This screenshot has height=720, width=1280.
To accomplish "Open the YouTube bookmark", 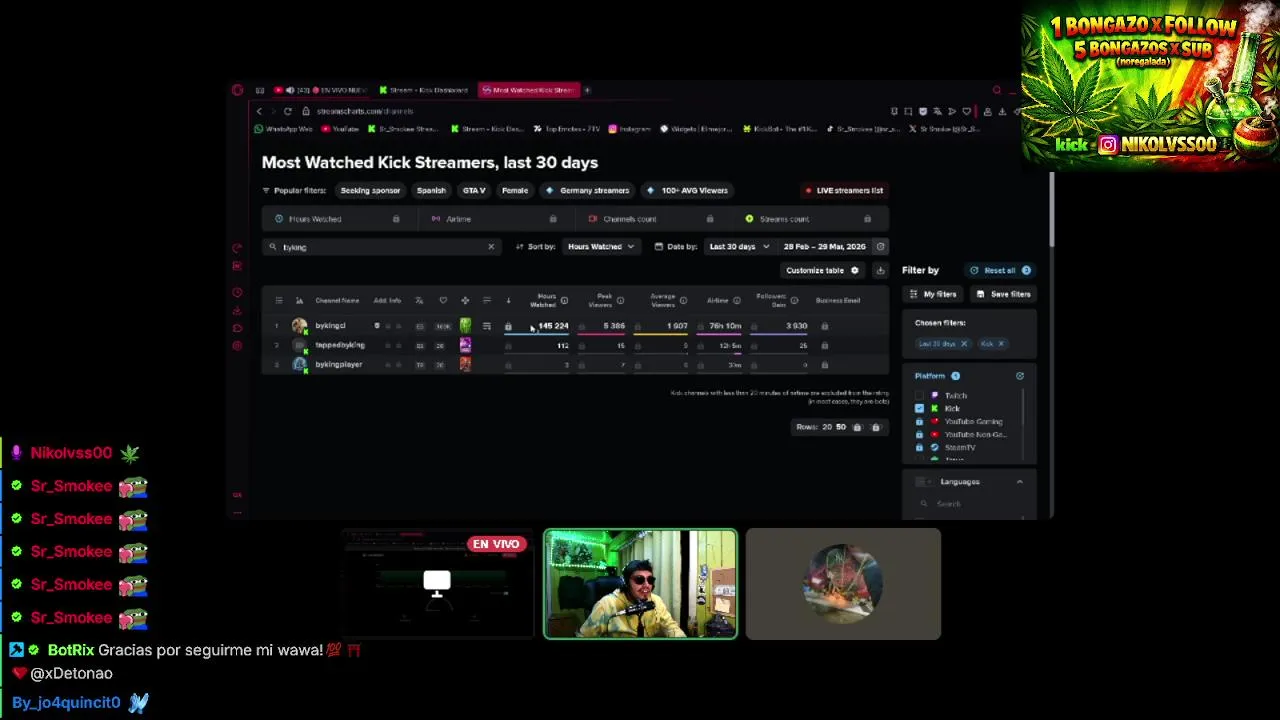I will (x=340, y=129).
